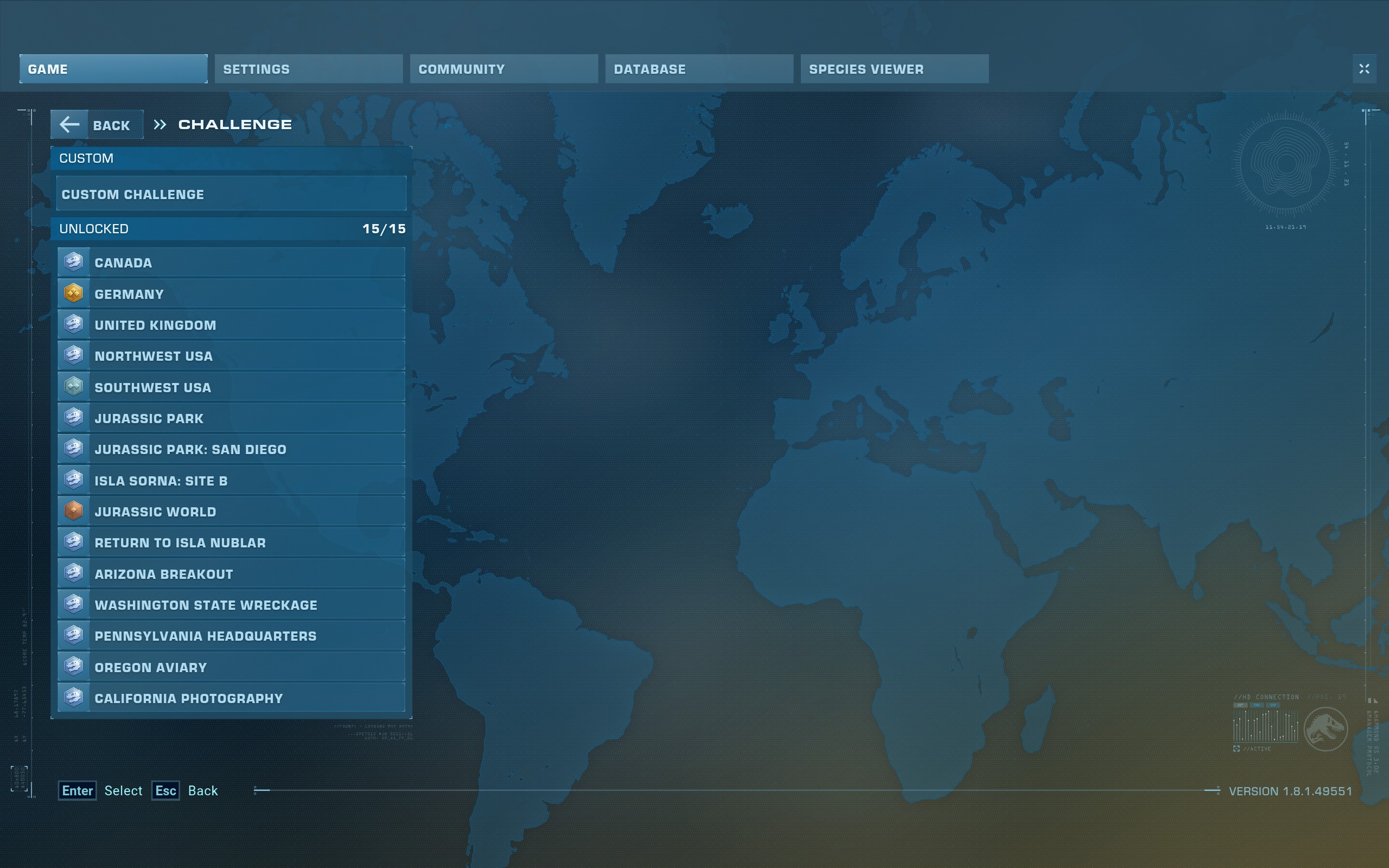1389x868 pixels.
Task: Click the Custom section header
Action: (x=231, y=158)
